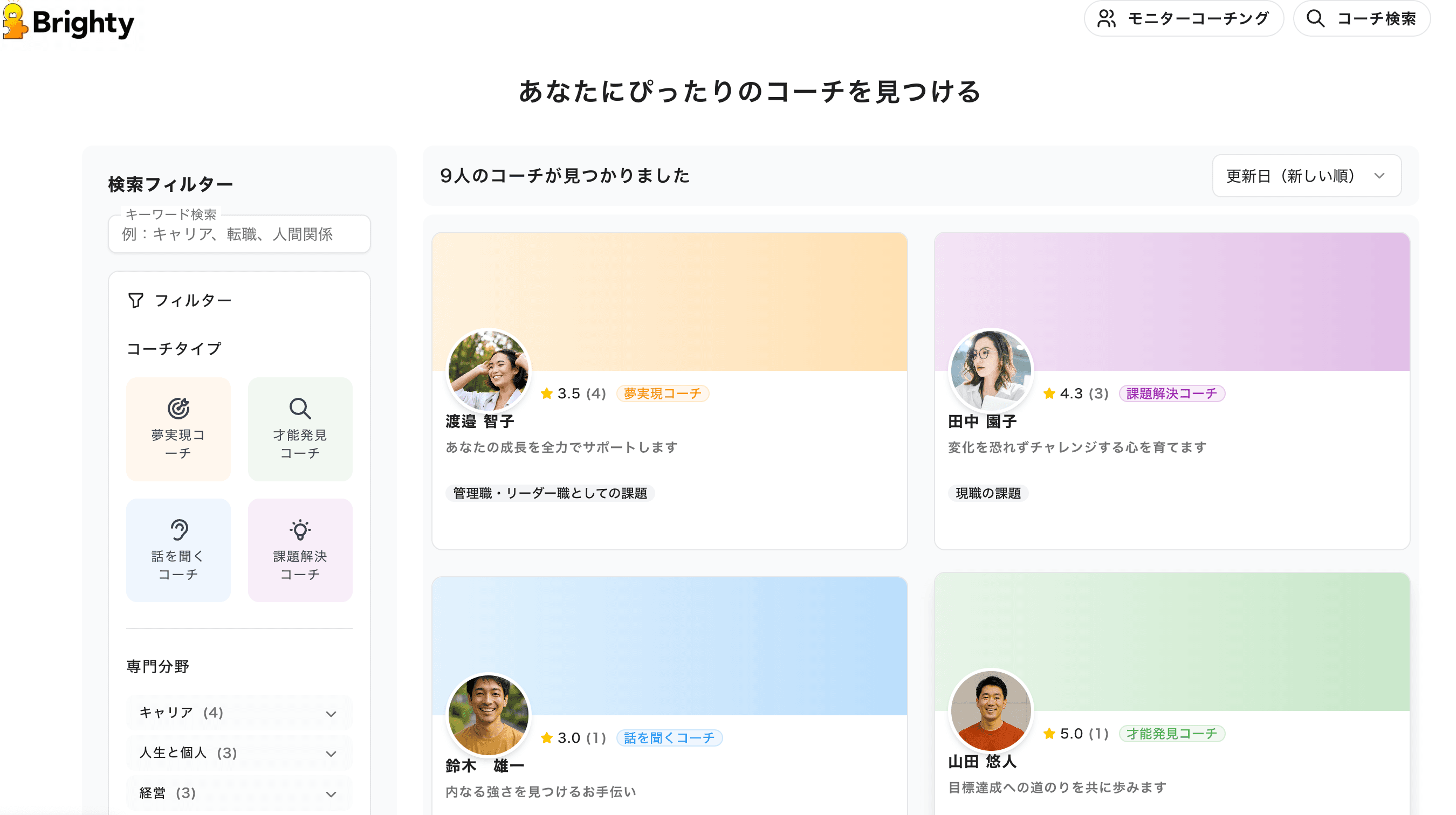The image size is (1456, 815).
Task: Click the ear icon in 話を聞くコーチ tile
Action: (178, 529)
